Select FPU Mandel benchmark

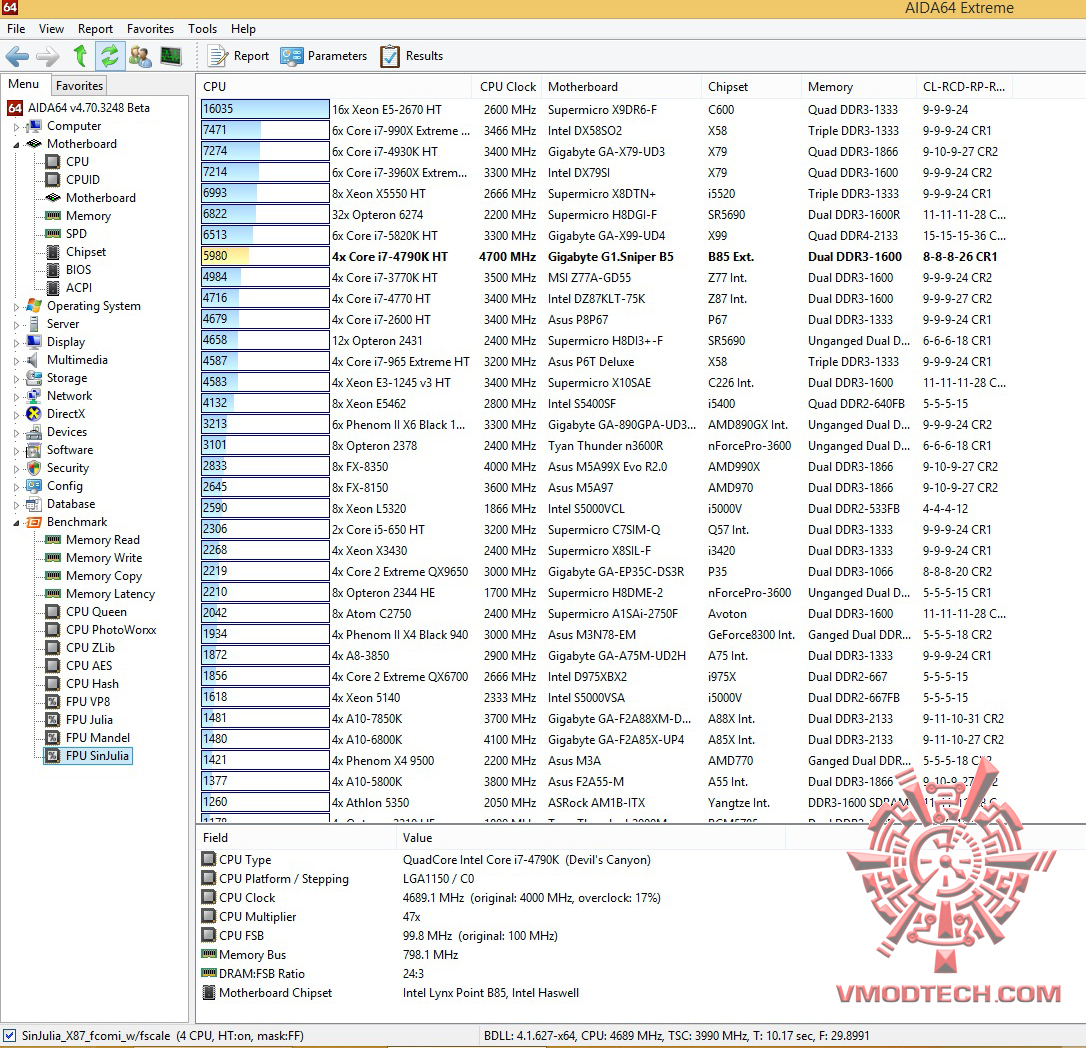98,738
